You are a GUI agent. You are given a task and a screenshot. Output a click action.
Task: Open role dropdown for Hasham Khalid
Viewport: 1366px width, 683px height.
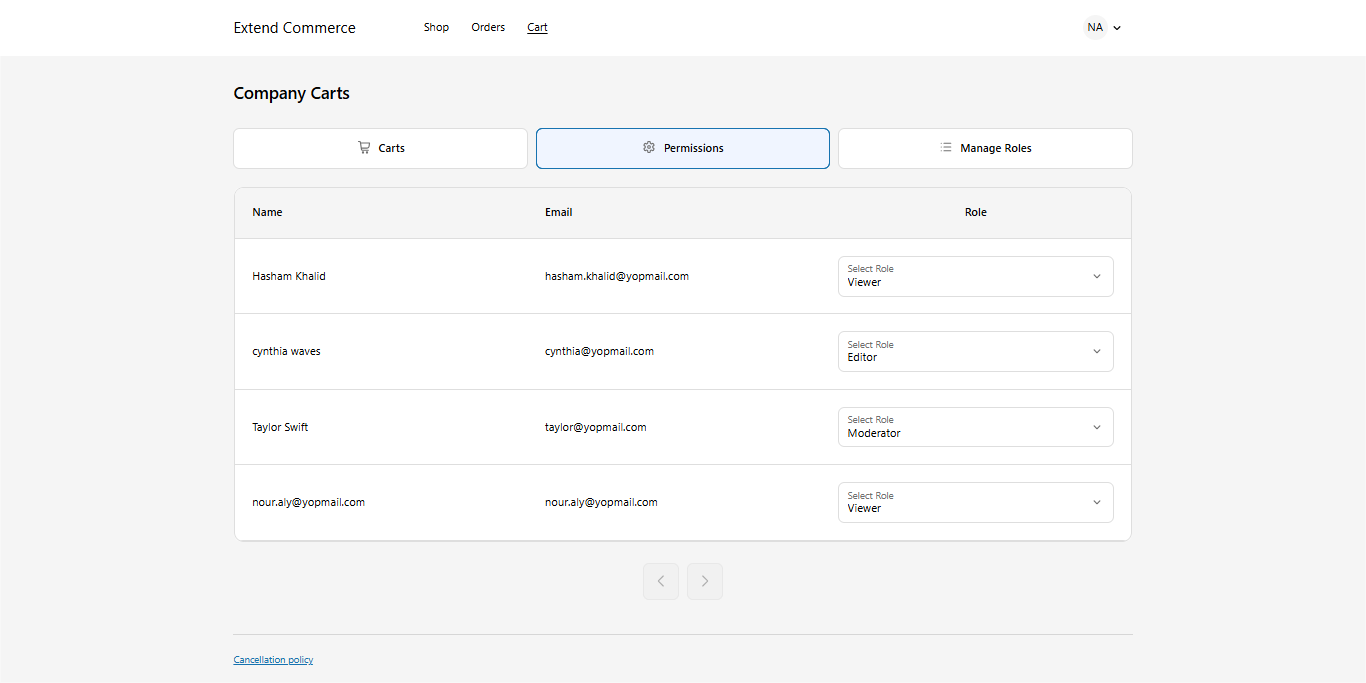click(975, 276)
